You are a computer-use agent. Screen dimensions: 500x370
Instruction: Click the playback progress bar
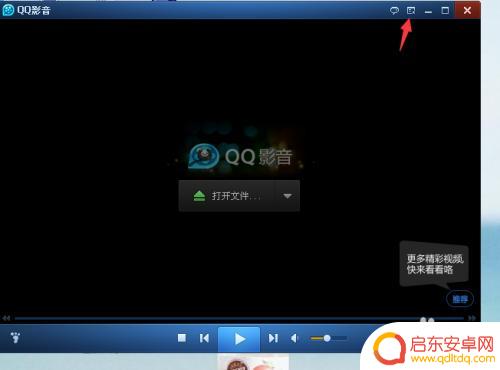pyautogui.click(x=239, y=319)
